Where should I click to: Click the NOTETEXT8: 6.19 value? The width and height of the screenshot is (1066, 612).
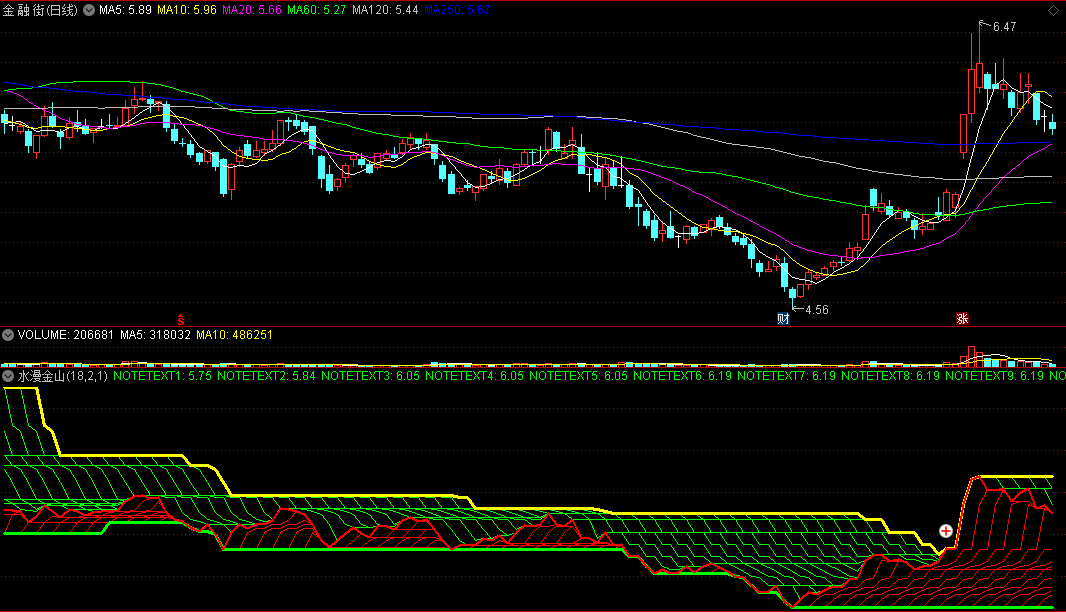point(891,376)
